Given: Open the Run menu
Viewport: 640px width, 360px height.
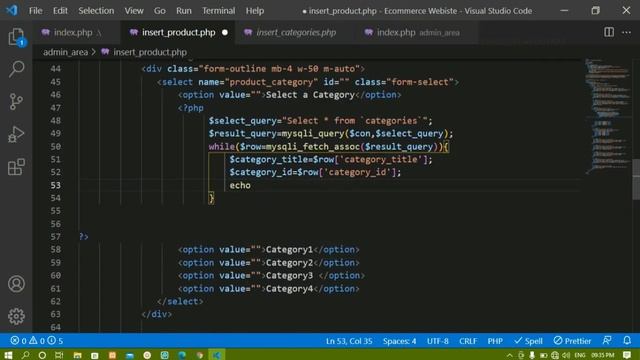Looking at the screenshot, I should 184,11.
